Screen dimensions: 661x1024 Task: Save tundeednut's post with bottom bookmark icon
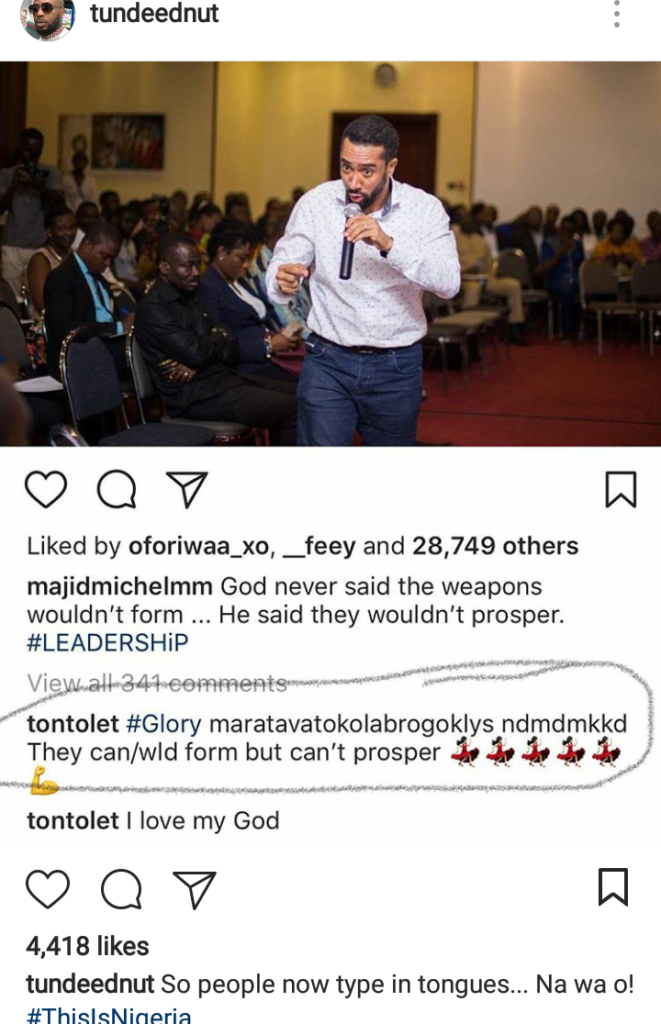point(613,887)
